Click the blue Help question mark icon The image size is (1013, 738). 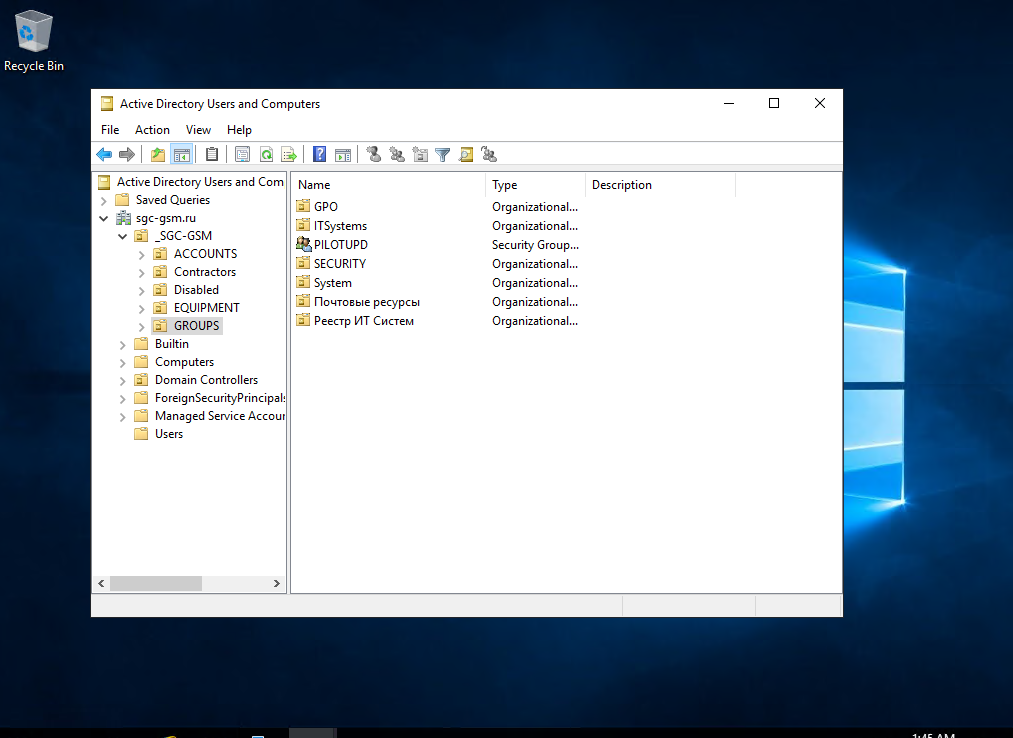click(x=320, y=154)
